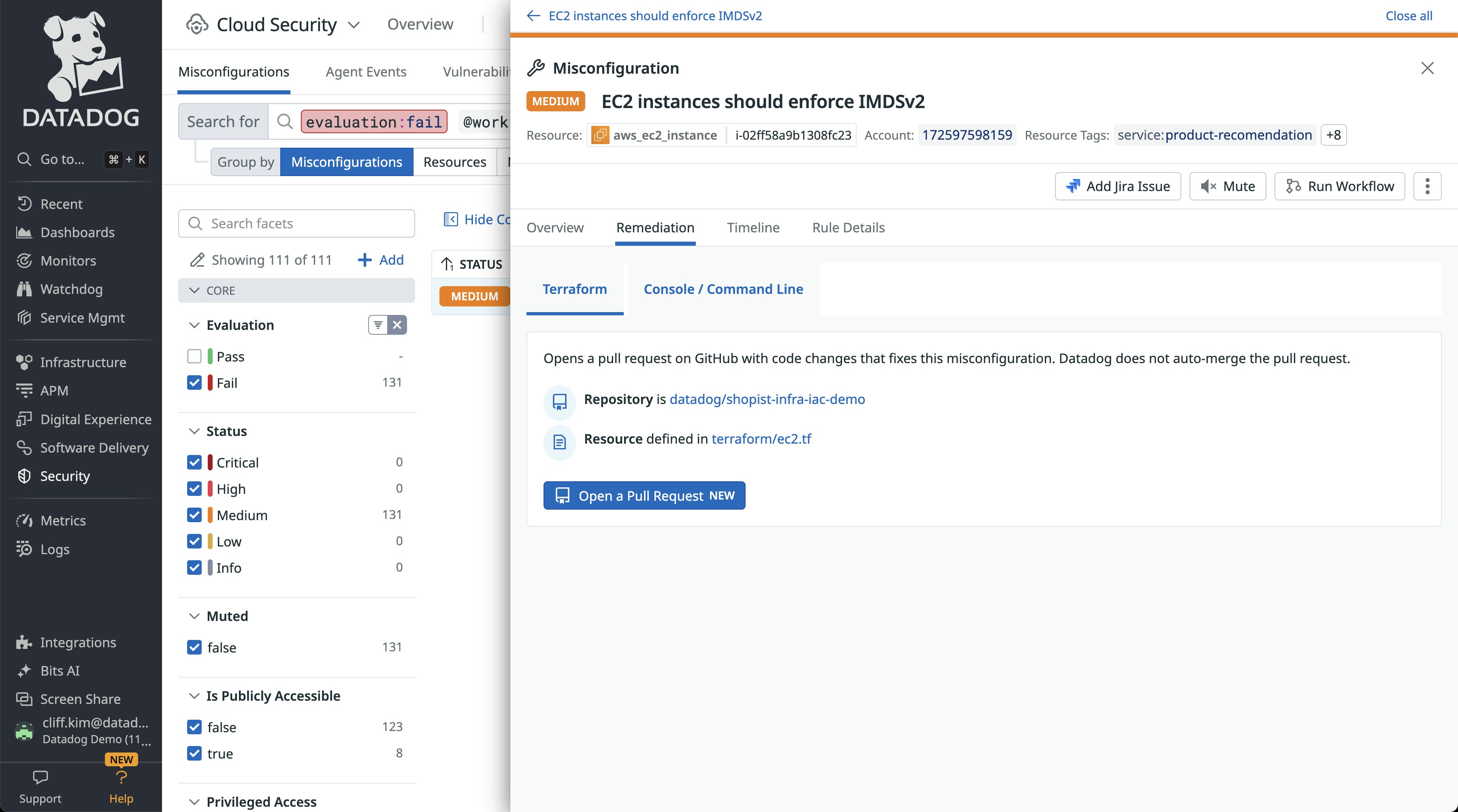
Task: Click the Help question mark icon
Action: (121, 778)
